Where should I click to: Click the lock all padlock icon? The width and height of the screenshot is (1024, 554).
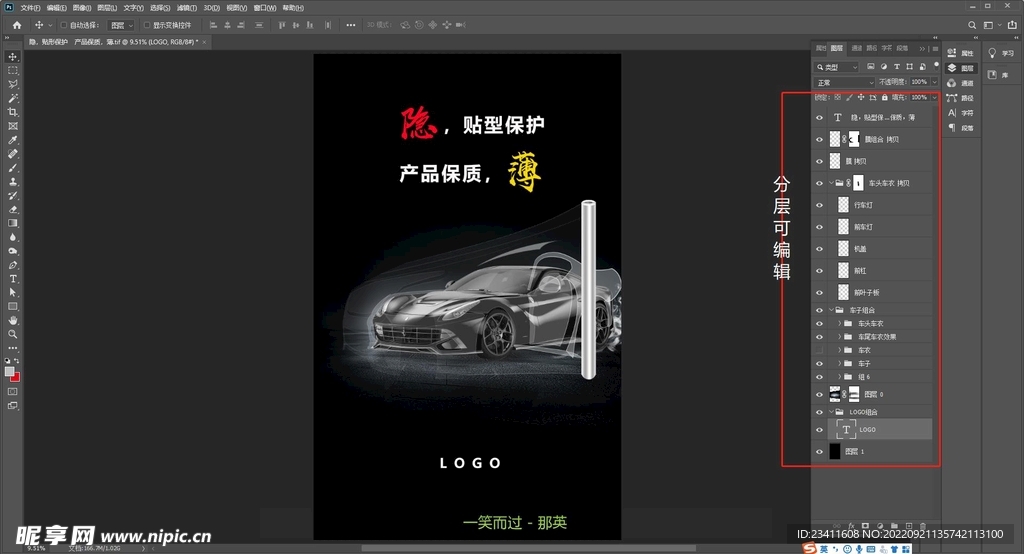point(884,97)
